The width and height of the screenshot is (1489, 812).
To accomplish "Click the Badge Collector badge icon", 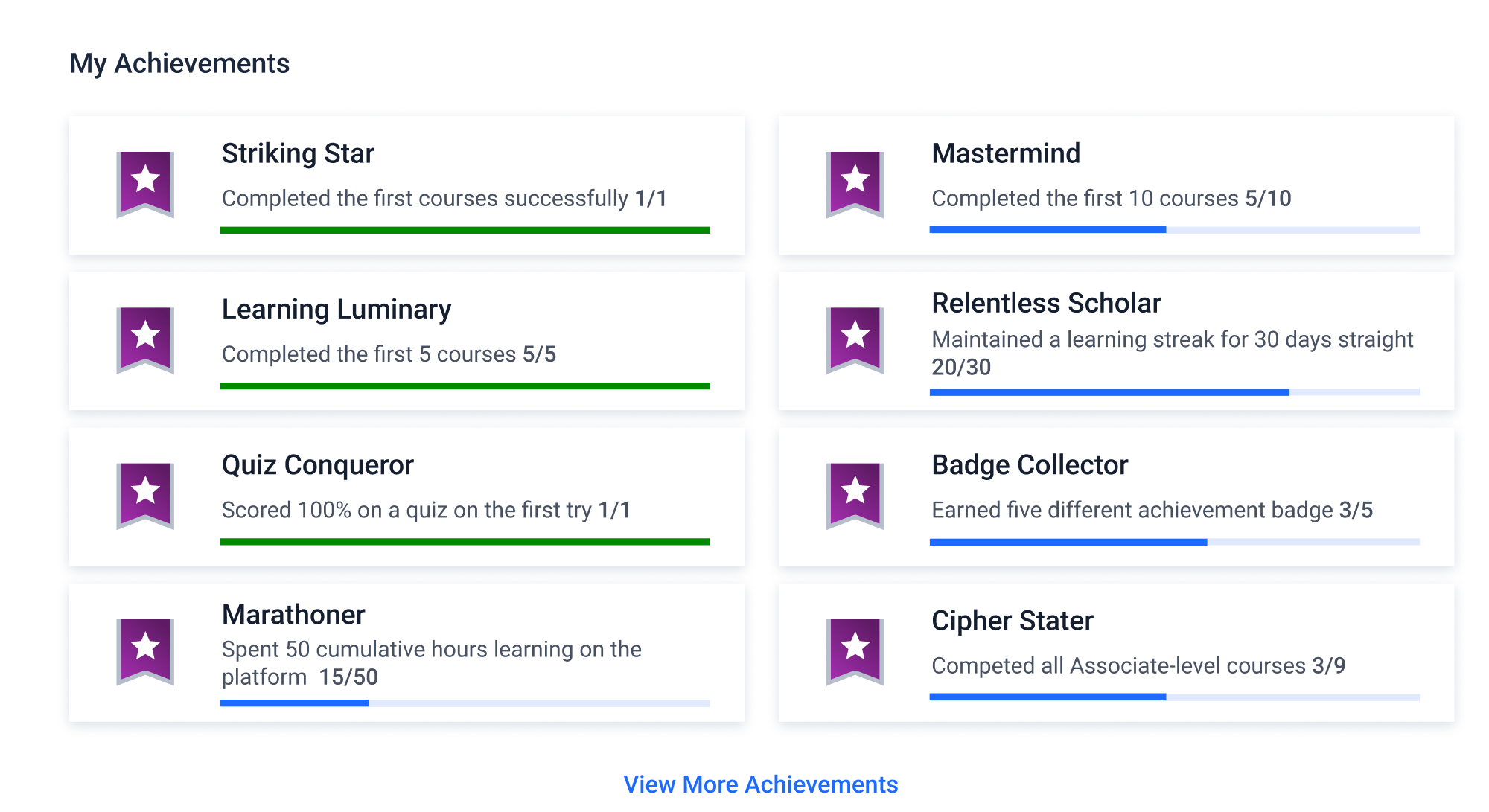I will [855, 495].
